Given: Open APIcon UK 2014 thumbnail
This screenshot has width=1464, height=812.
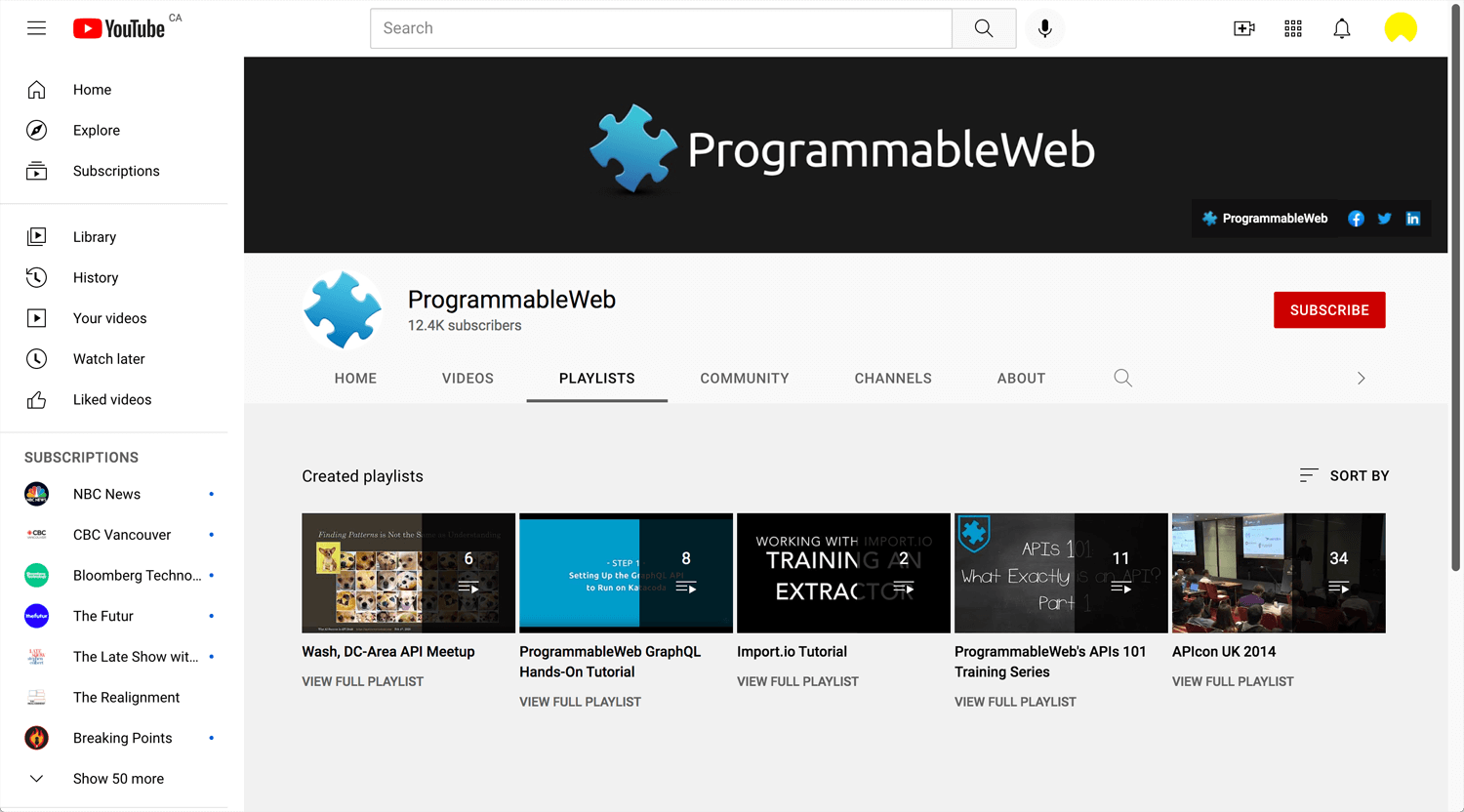Looking at the screenshot, I should click(x=1279, y=573).
